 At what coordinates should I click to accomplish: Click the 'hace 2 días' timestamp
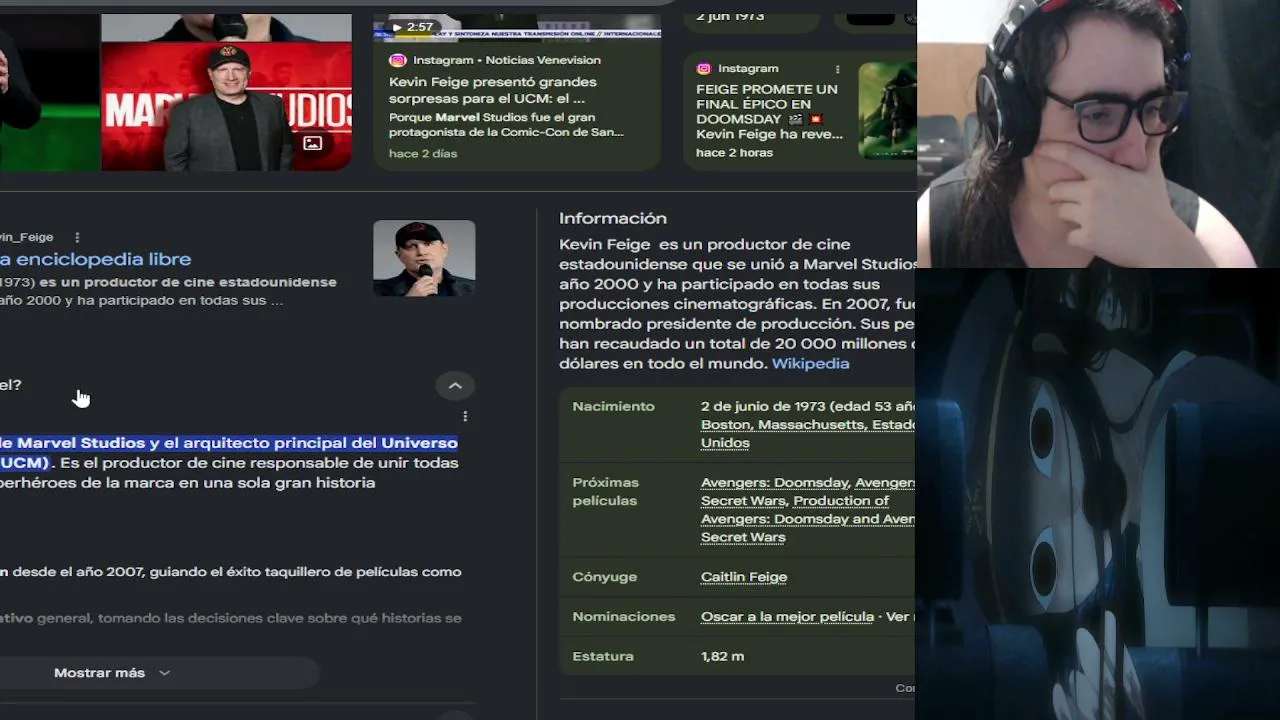(x=423, y=154)
